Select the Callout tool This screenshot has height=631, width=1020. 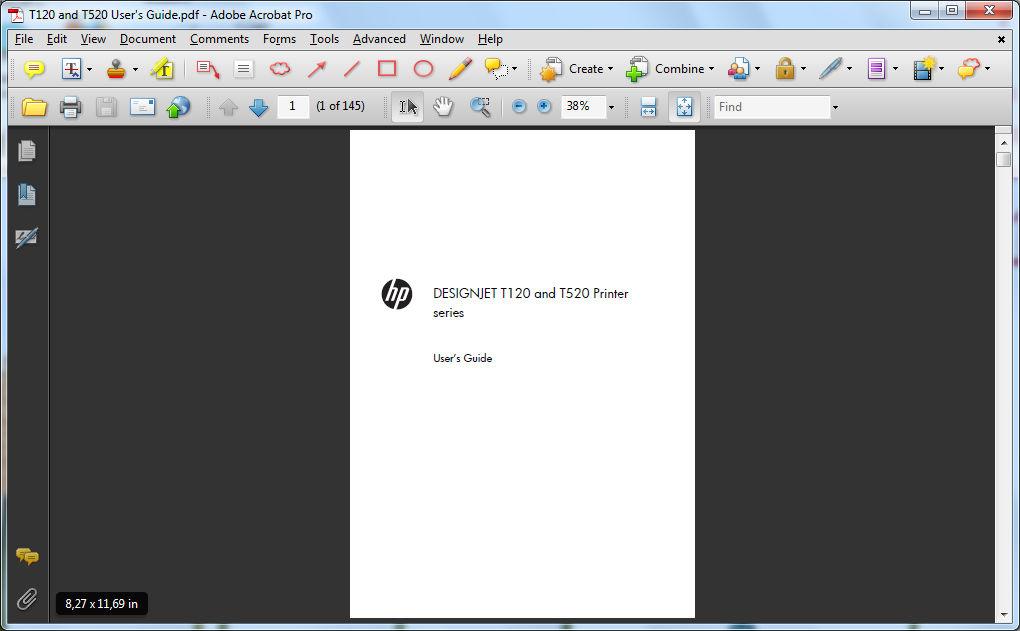tap(208, 69)
